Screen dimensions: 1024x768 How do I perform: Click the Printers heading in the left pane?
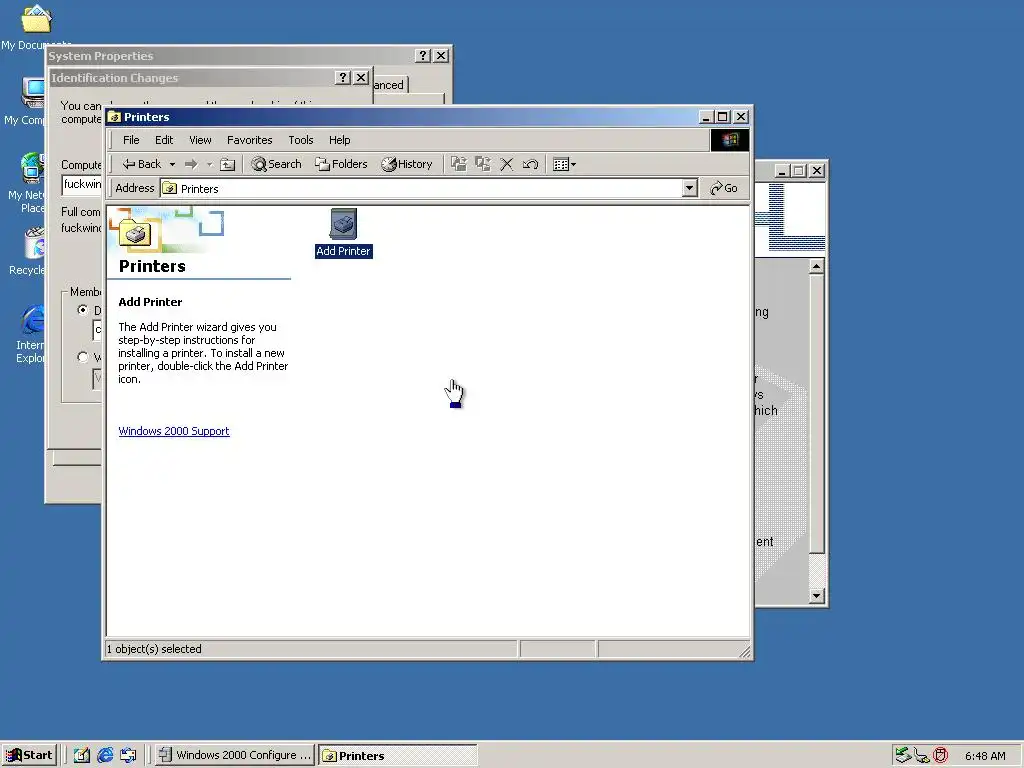152,266
